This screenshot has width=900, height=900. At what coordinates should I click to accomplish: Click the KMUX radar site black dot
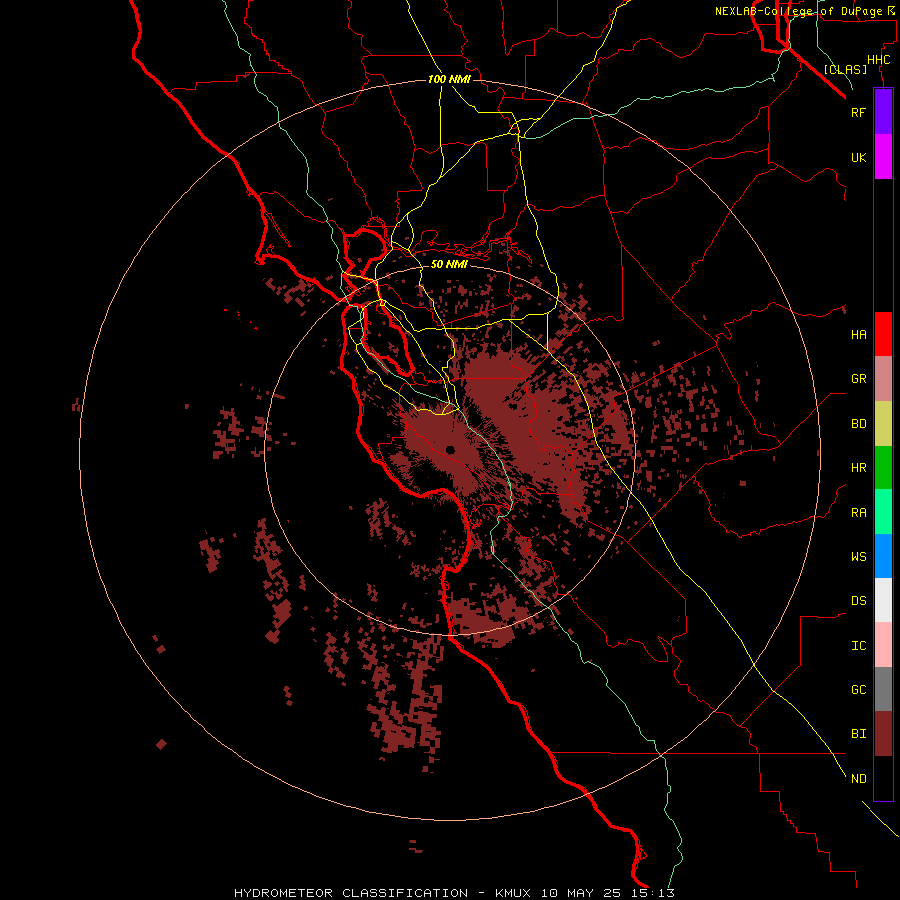(450, 449)
